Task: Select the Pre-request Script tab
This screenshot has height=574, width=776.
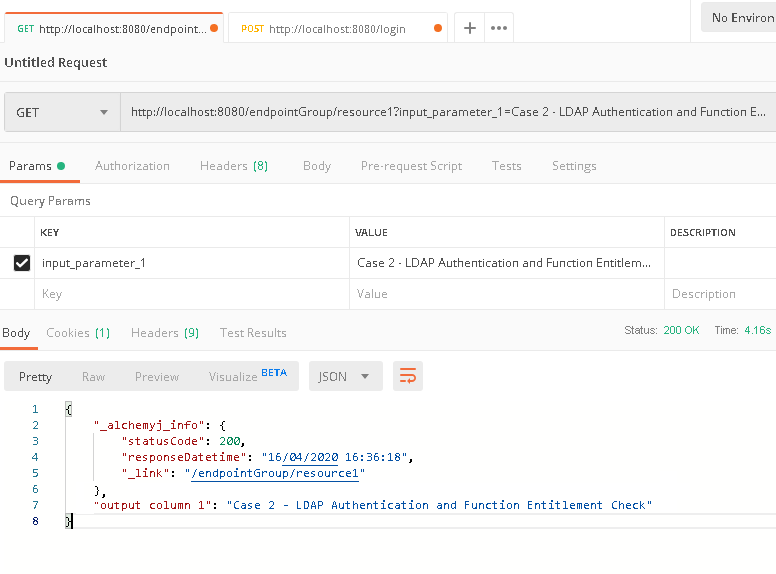Action: (411, 166)
